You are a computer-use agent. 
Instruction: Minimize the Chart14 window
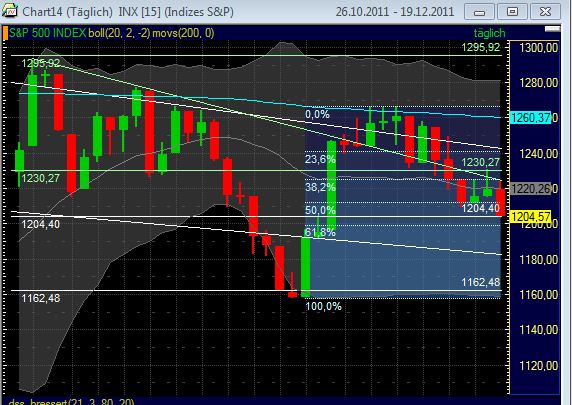(479, 12)
